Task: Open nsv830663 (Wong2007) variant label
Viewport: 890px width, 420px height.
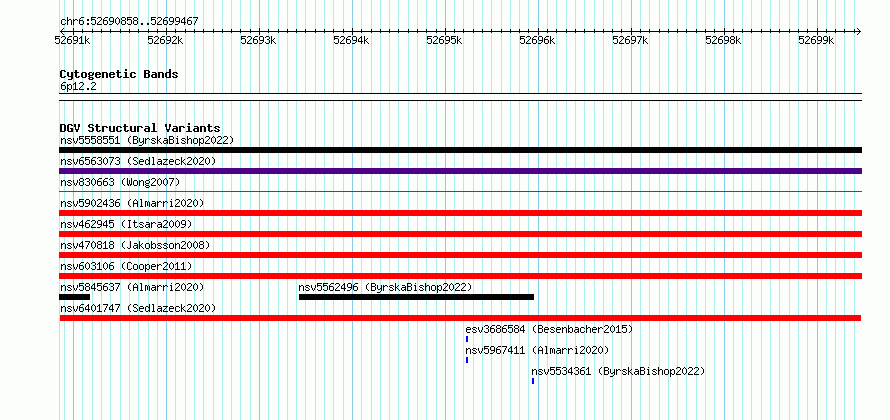Action: pyautogui.click(x=120, y=182)
